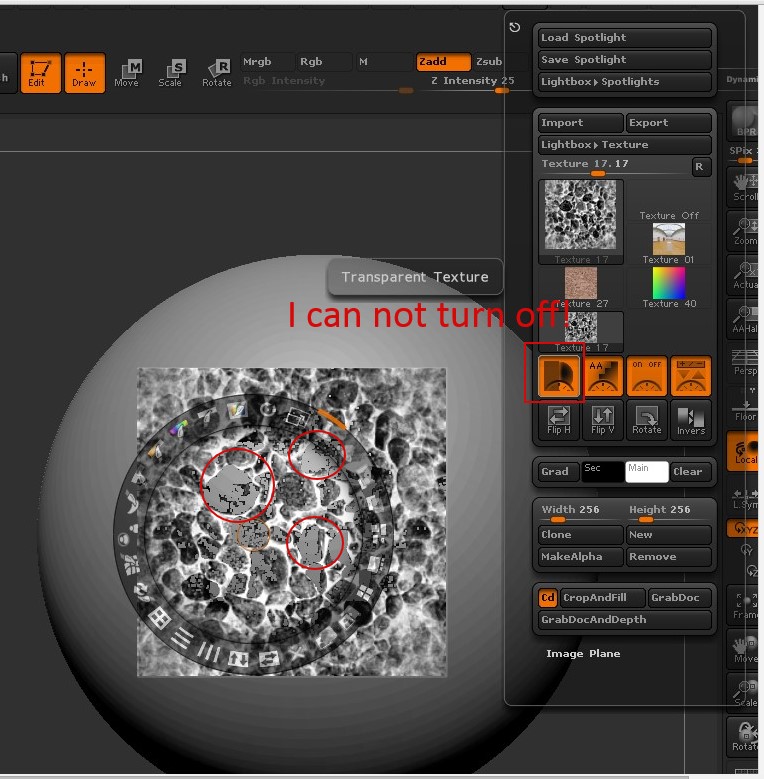Click the Scroll view icon
Screen dimensions: 764x779
(x=745, y=187)
